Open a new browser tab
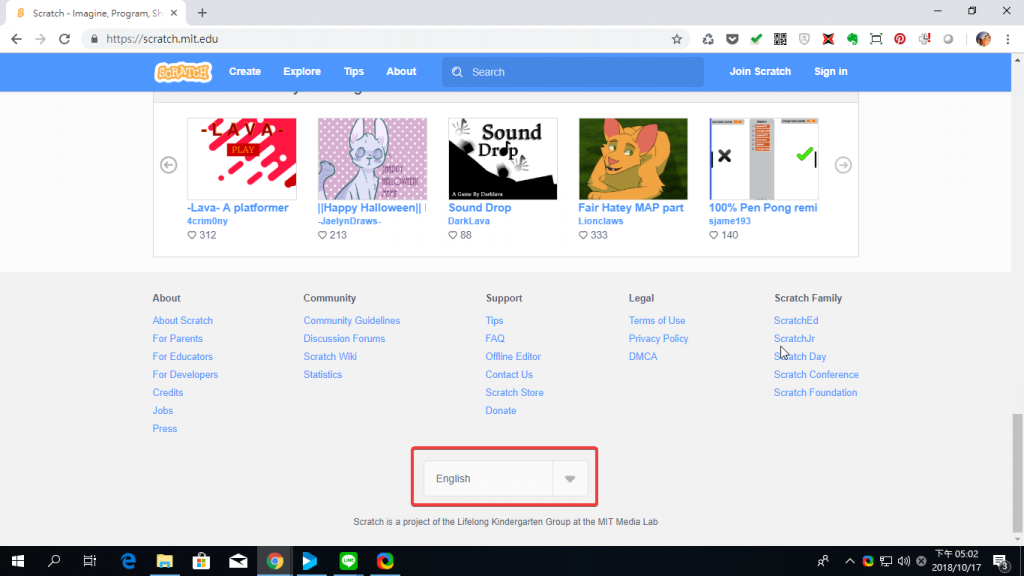This screenshot has height=576, width=1024. 202,13
